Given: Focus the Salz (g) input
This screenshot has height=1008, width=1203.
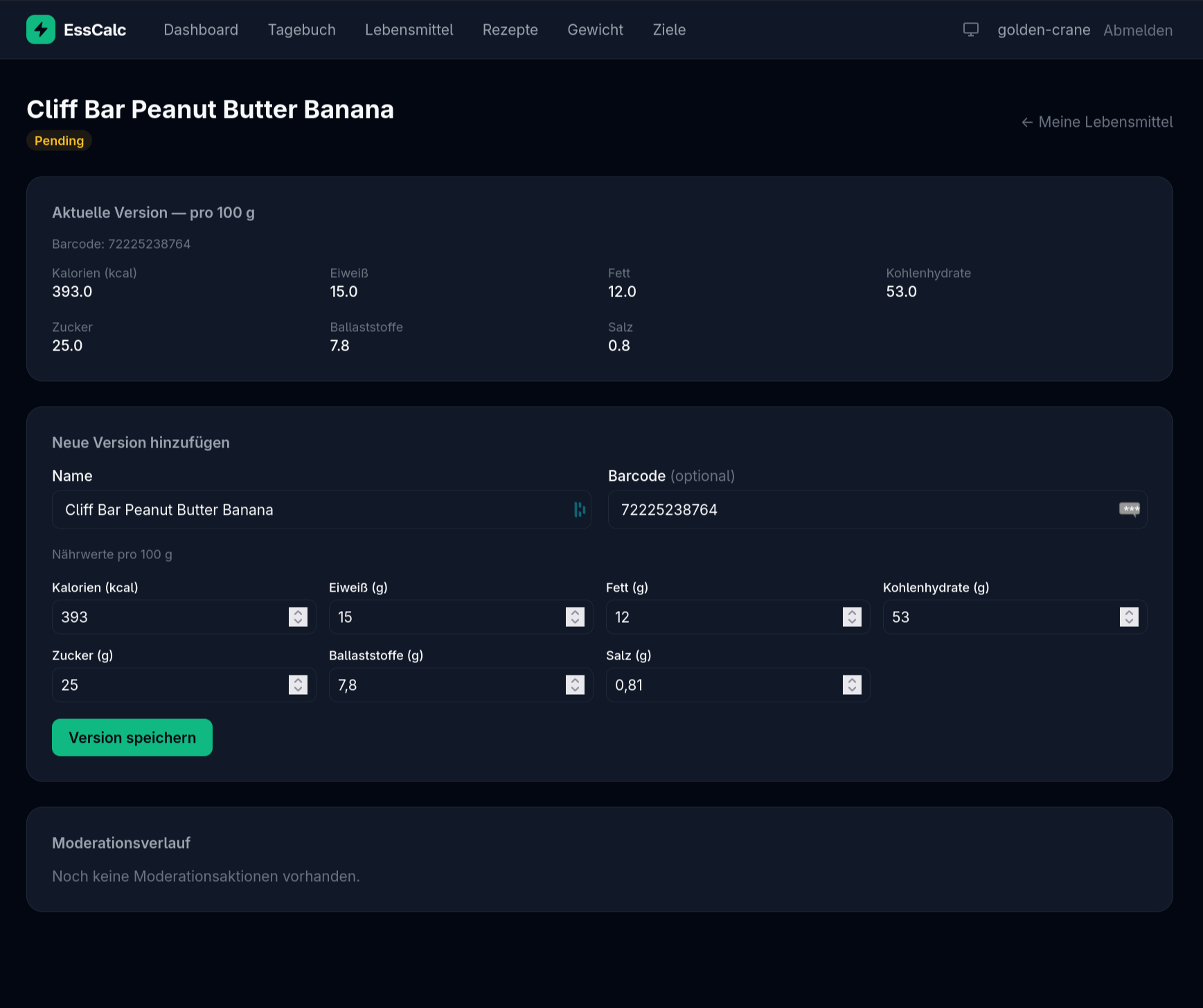Looking at the screenshot, I should [x=738, y=684].
